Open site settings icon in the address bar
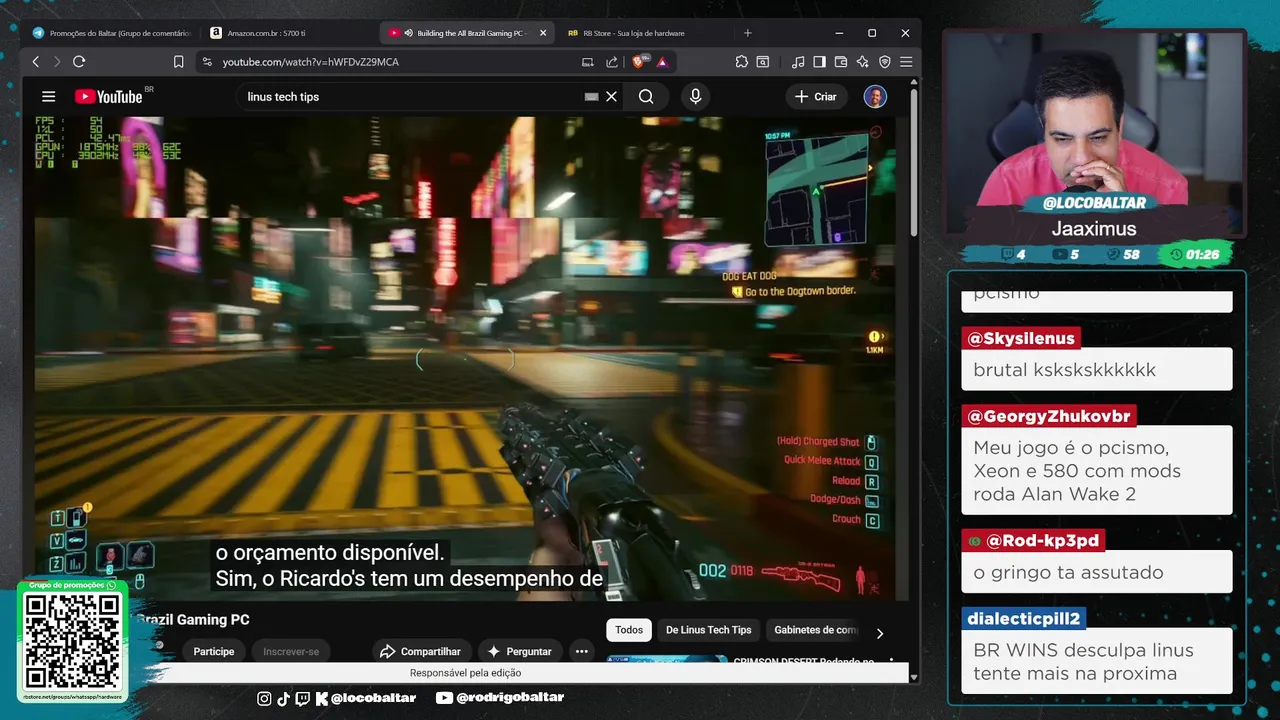This screenshot has width=1280, height=720. point(207,62)
